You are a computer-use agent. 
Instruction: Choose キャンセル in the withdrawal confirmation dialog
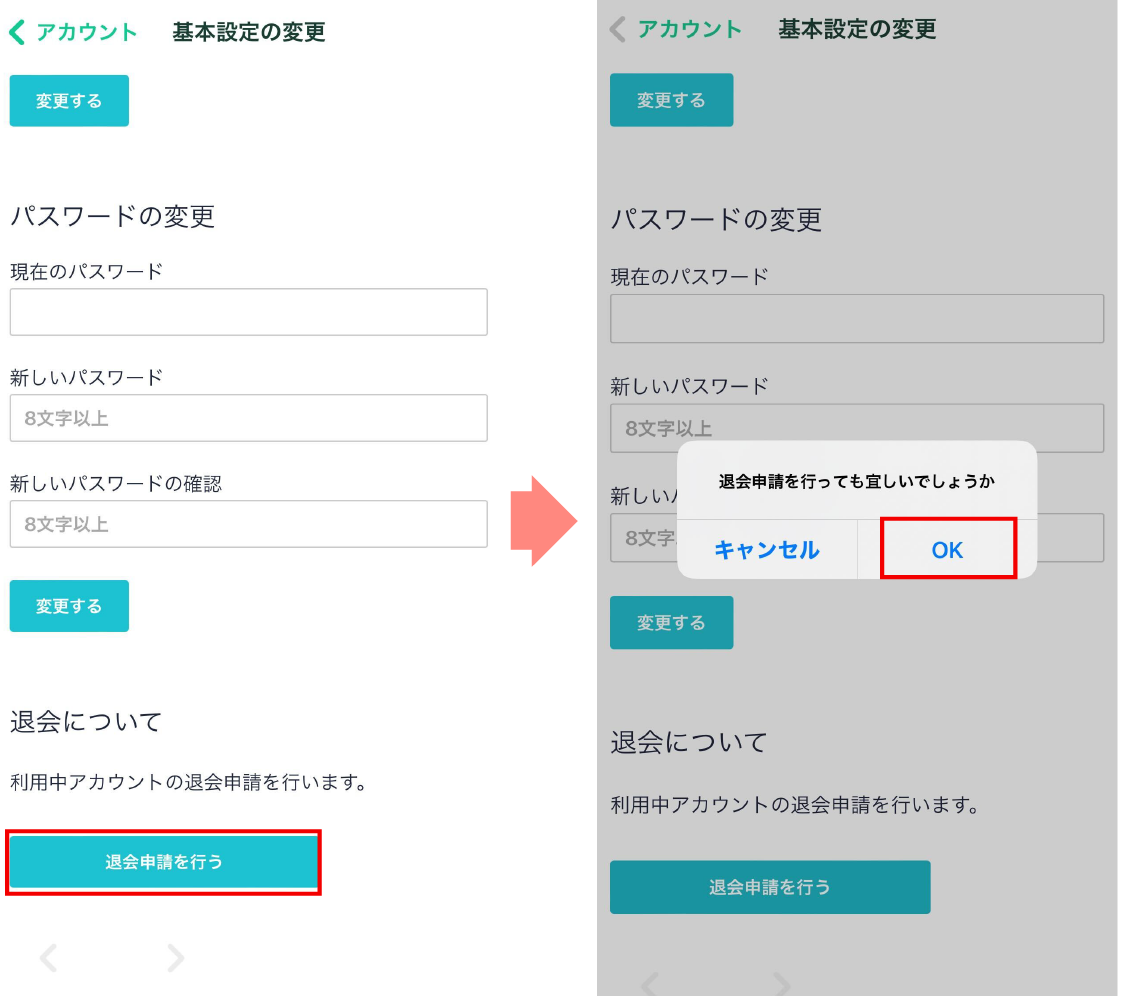click(767, 549)
